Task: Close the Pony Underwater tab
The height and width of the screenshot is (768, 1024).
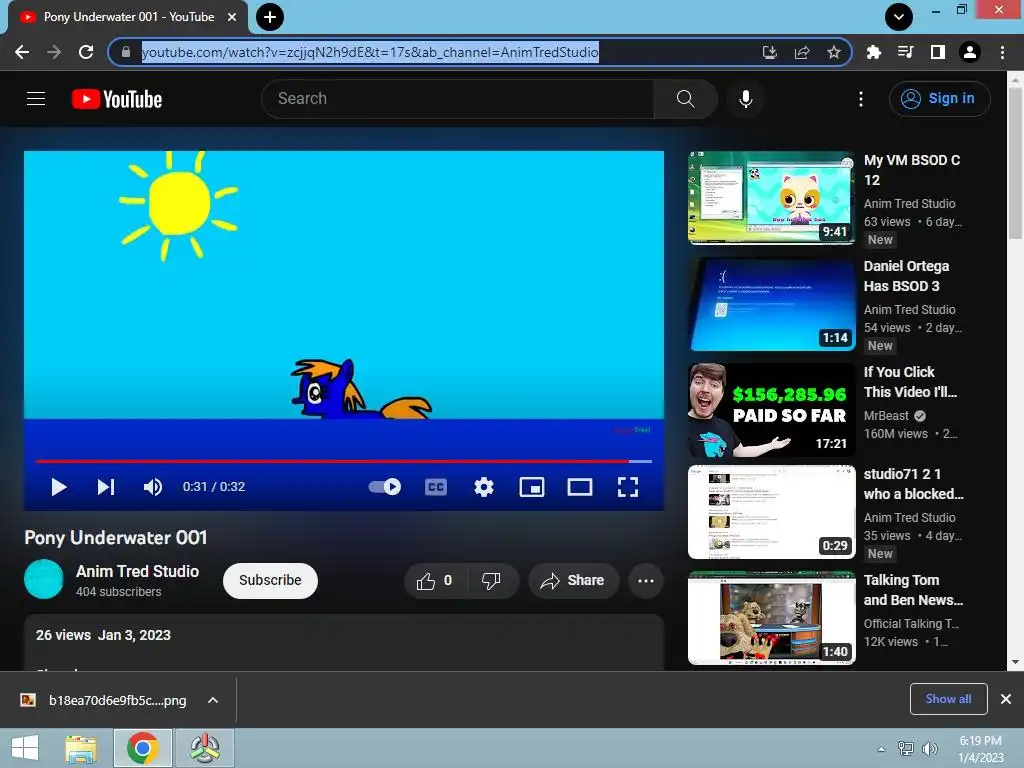Action: [x=232, y=17]
